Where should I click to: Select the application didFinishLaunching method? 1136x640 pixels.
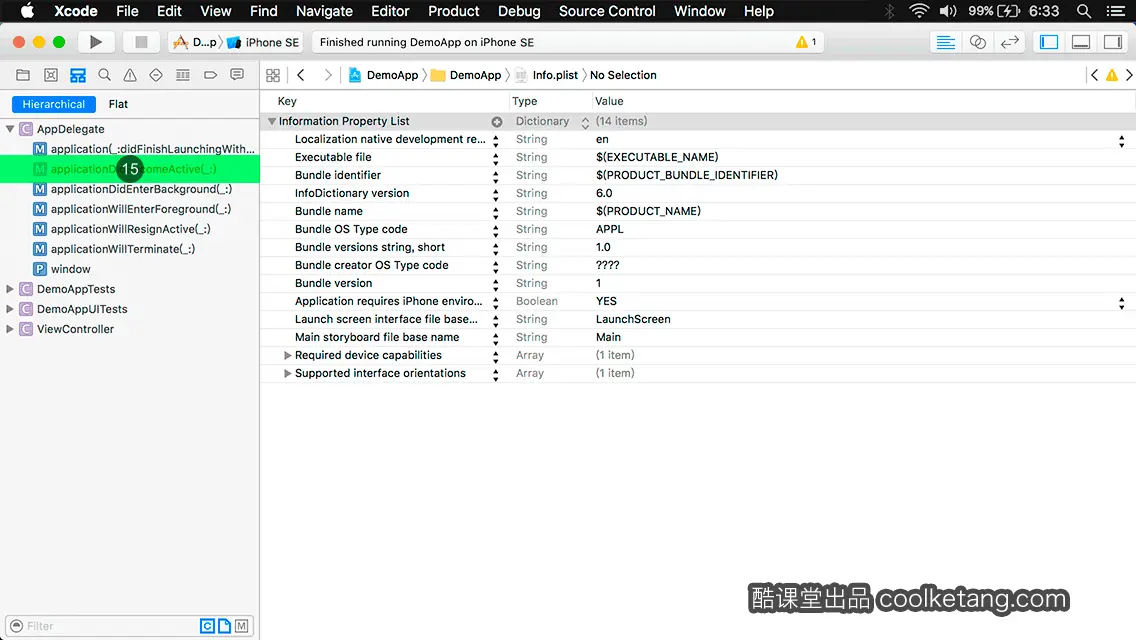(152, 149)
